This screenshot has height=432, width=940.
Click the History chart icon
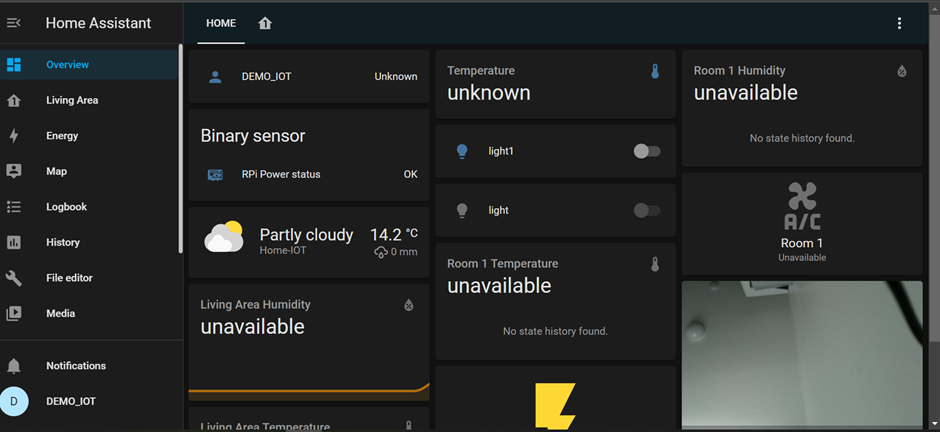click(13, 242)
